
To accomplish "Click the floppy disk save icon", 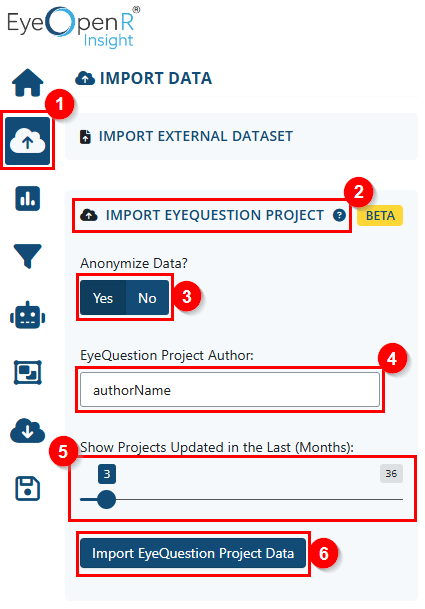I will point(28,488).
